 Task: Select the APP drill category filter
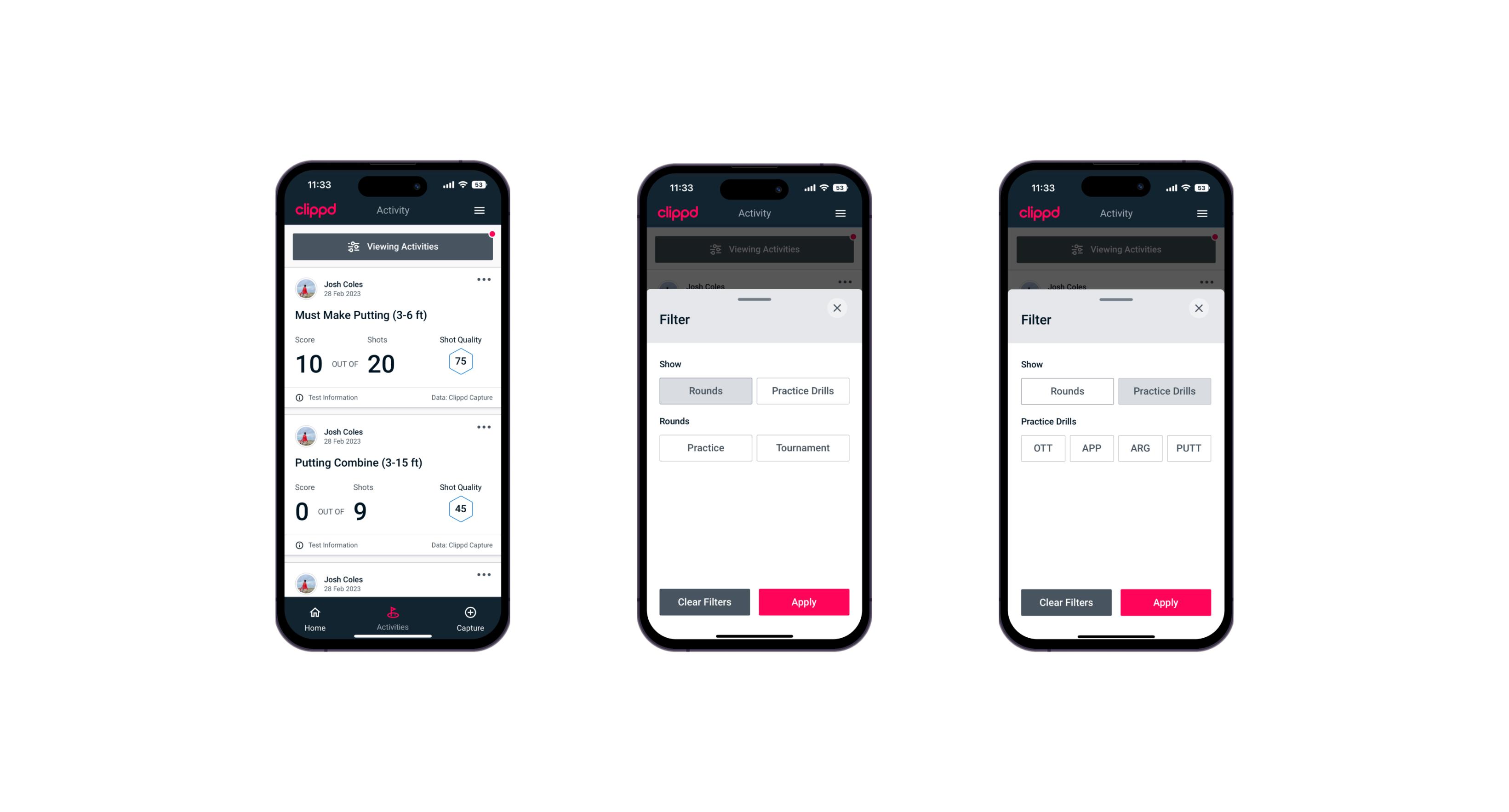(x=1091, y=448)
